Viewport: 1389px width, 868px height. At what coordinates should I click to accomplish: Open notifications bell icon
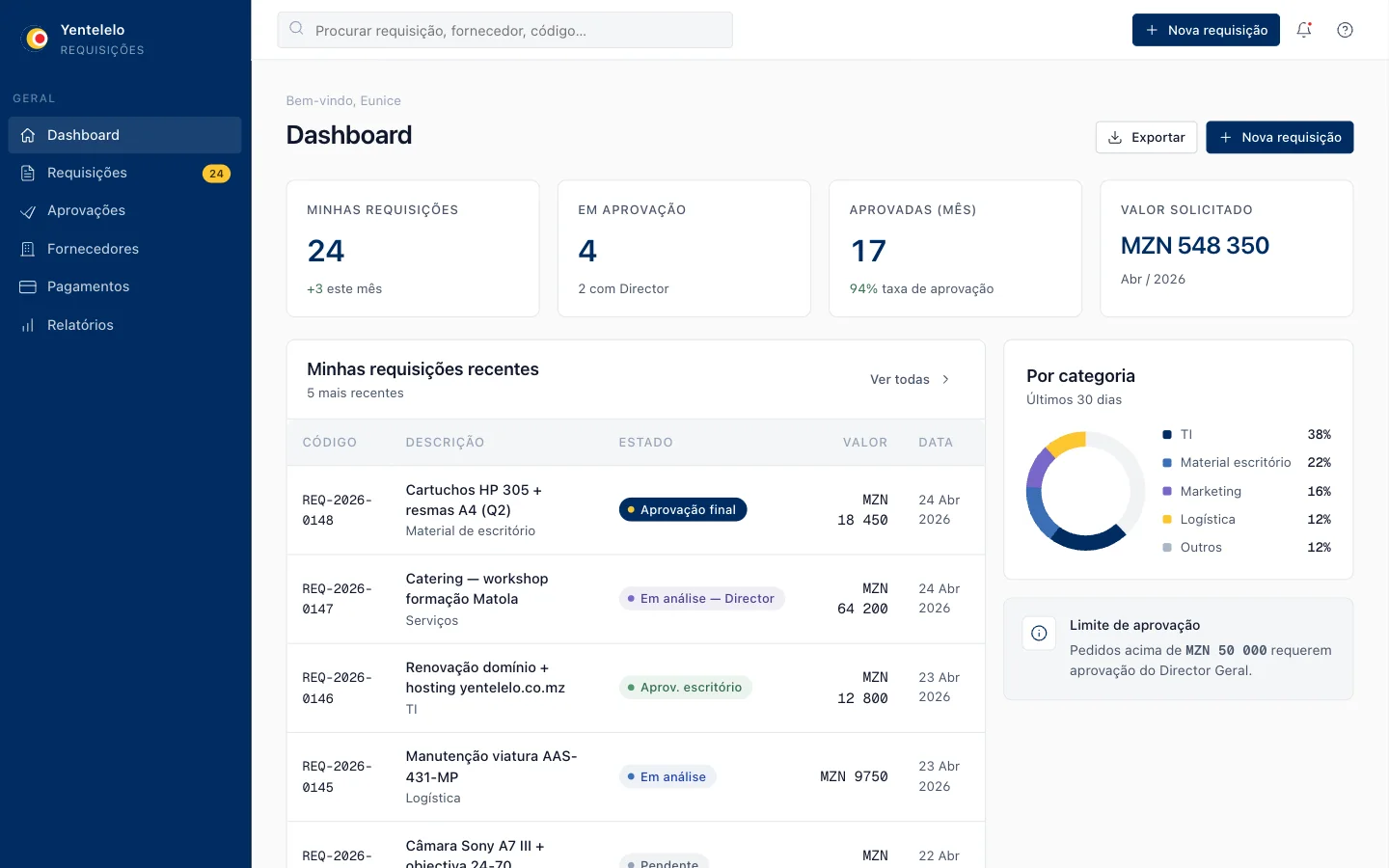coord(1304,30)
